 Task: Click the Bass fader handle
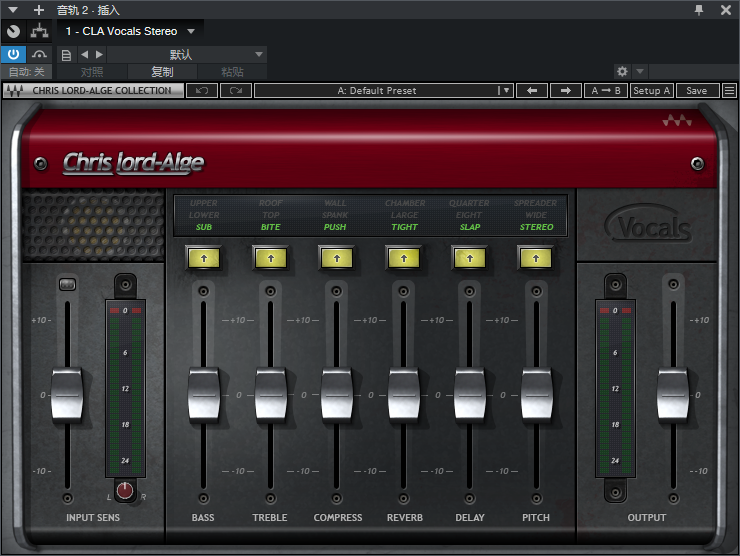pos(204,395)
